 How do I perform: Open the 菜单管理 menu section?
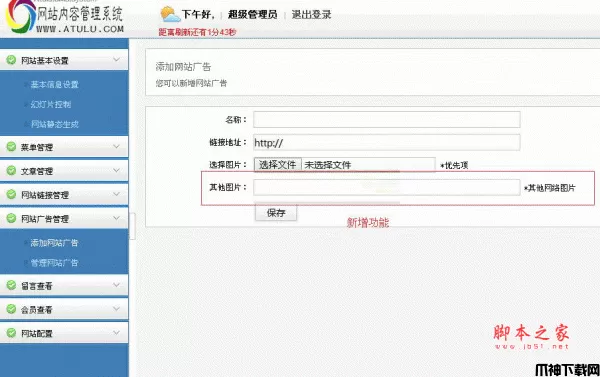(x=64, y=147)
